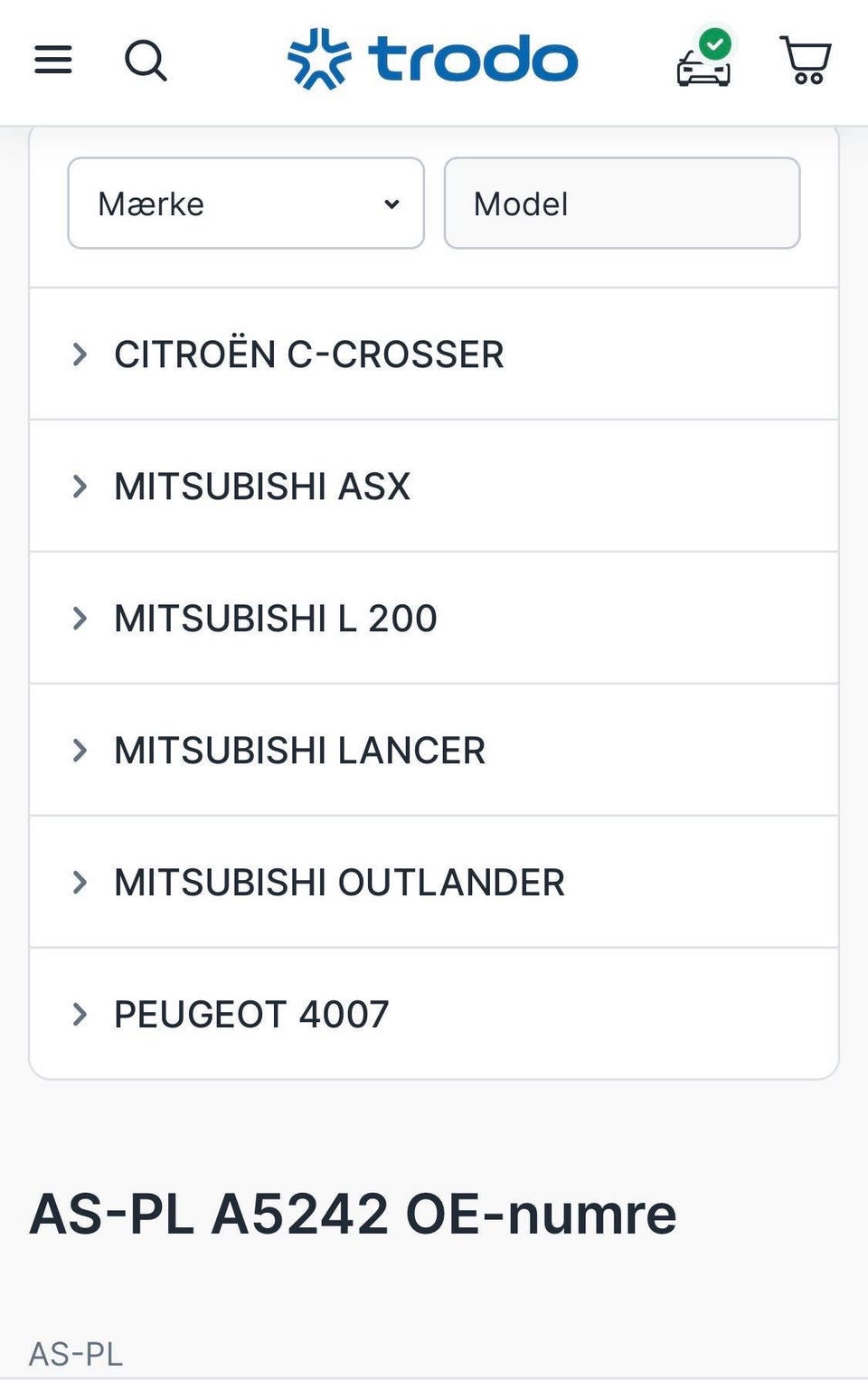The image size is (868, 1381).
Task: Open the MITSUBISHI L 200 list
Action: [275, 619]
